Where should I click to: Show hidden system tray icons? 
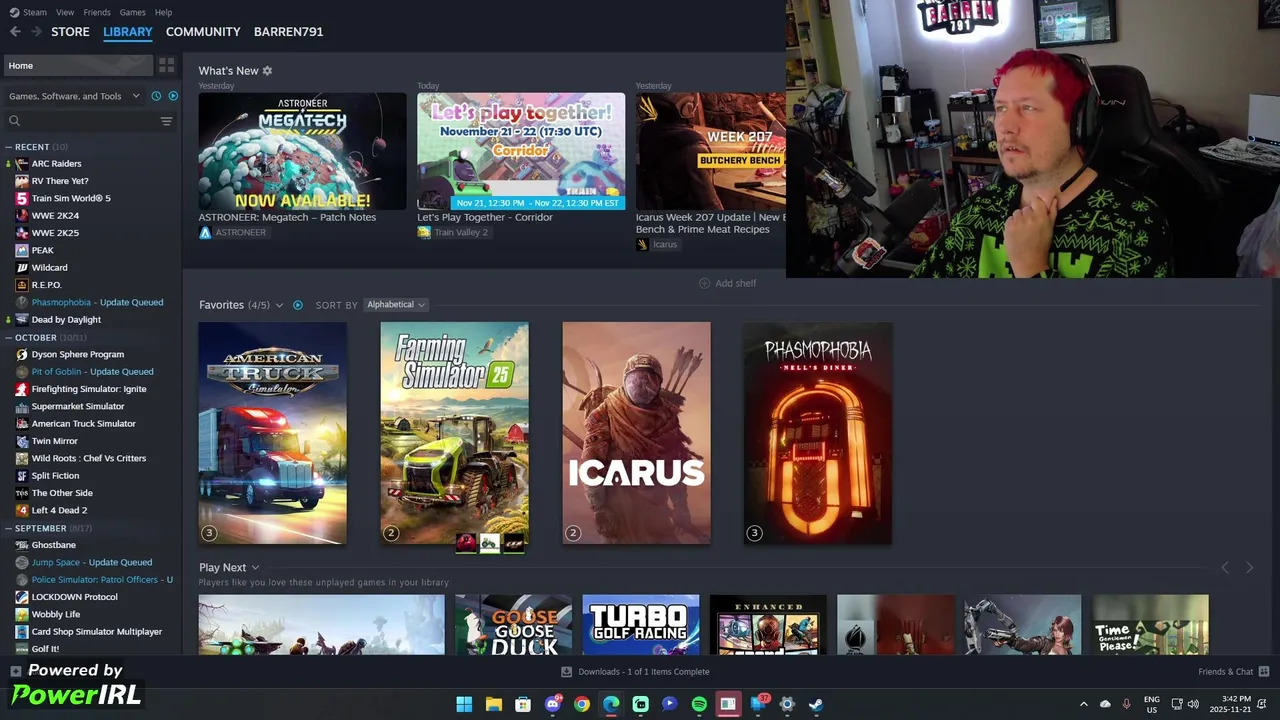[x=1083, y=704]
